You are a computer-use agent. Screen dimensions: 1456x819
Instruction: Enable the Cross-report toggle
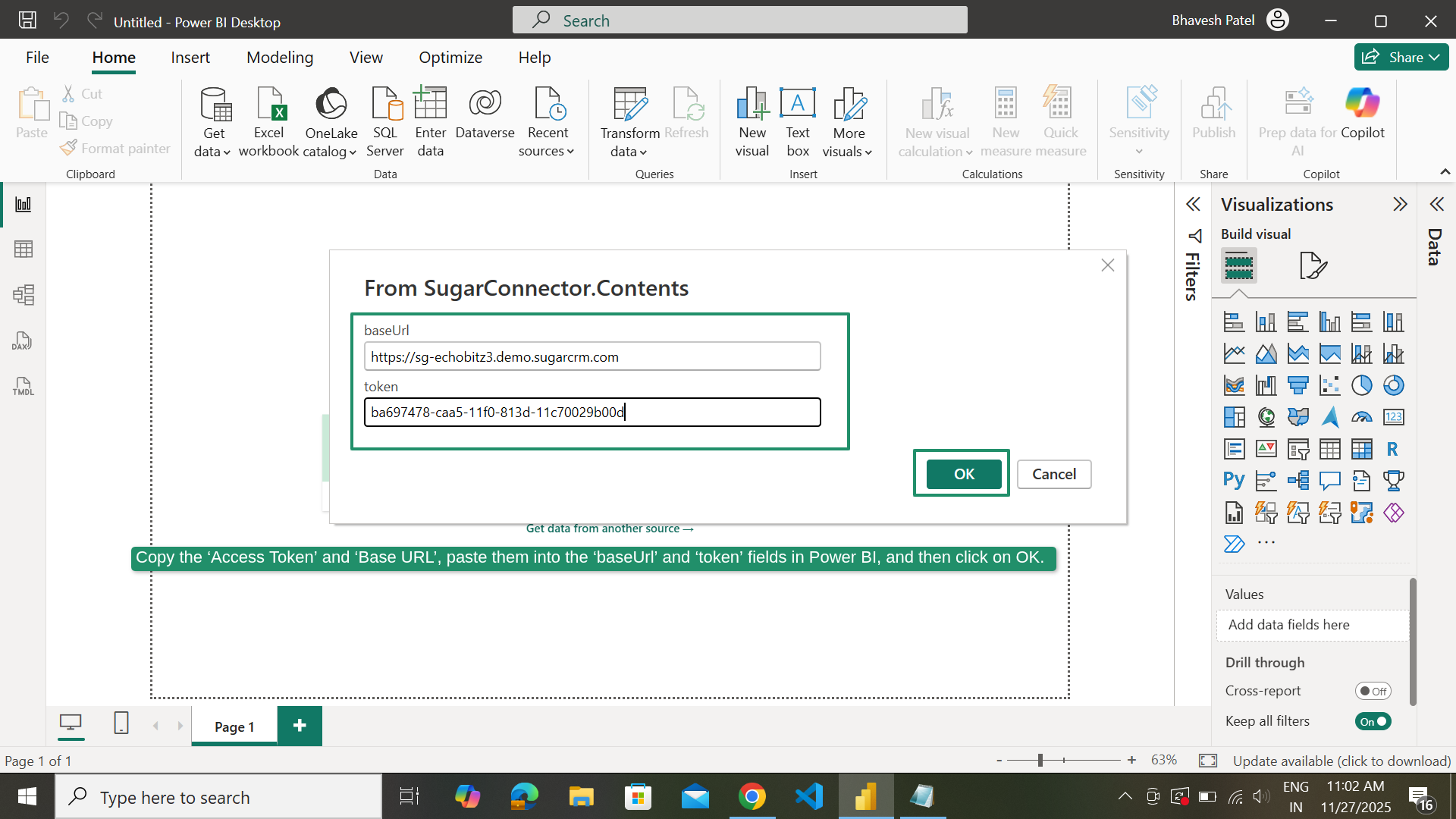pyautogui.click(x=1373, y=691)
